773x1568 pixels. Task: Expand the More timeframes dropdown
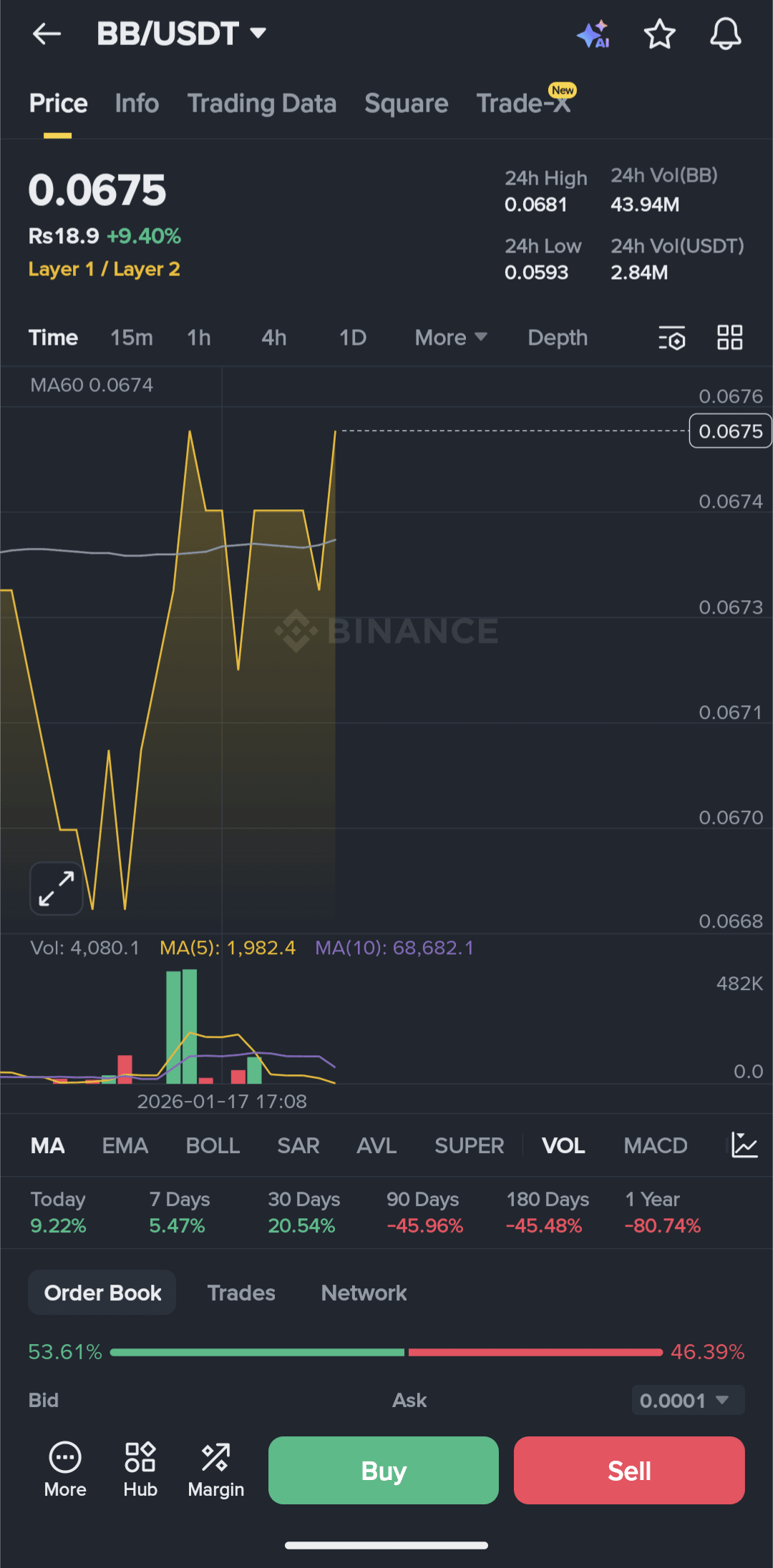[x=450, y=338]
